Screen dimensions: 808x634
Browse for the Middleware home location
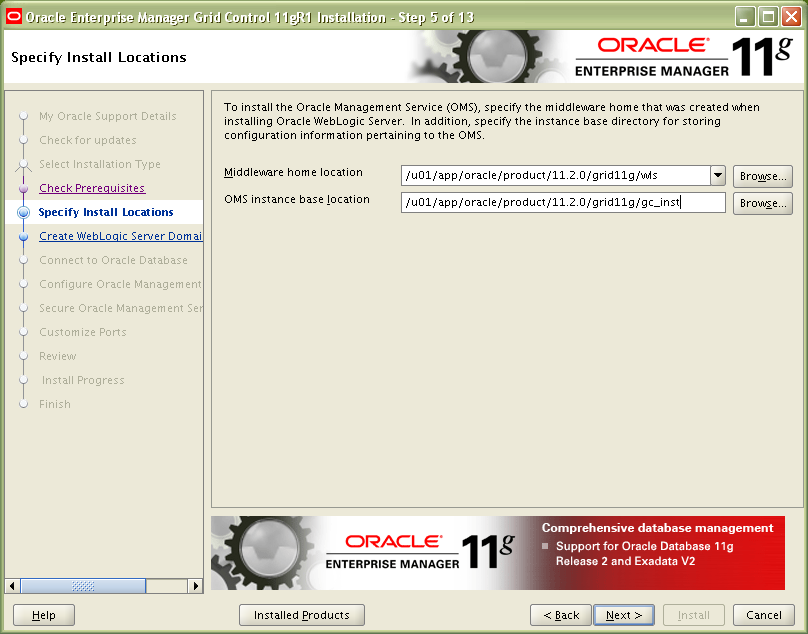[762, 176]
